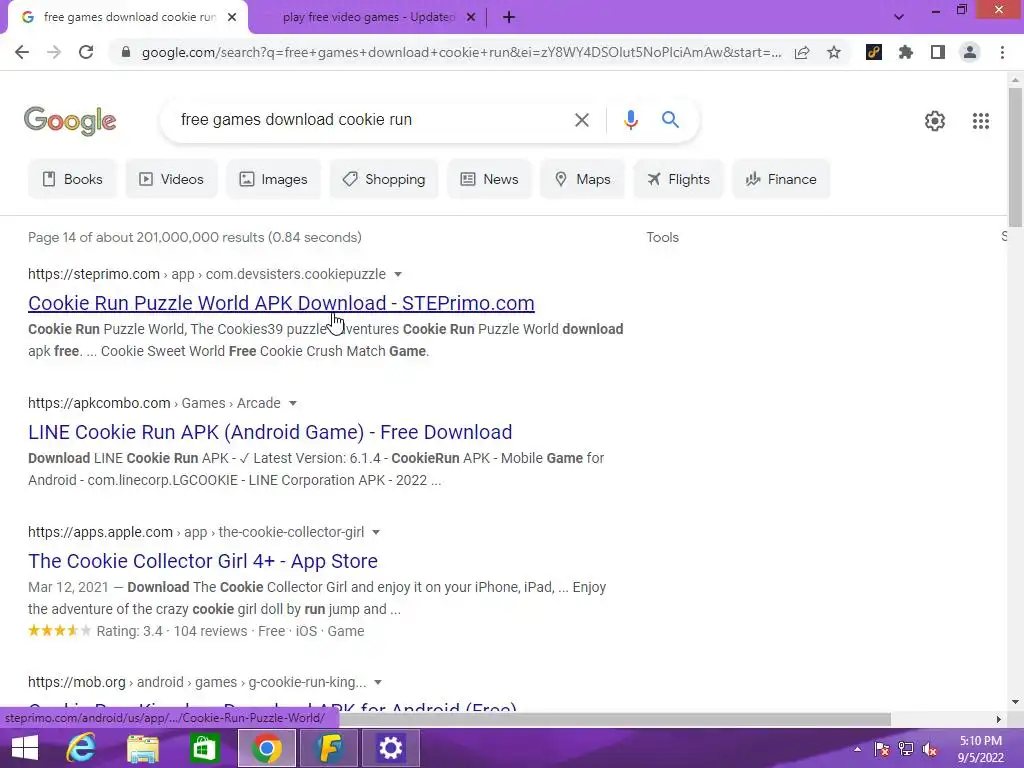The image size is (1024, 768).
Task: Open the gear Settings taskbar app
Action: click(391, 748)
